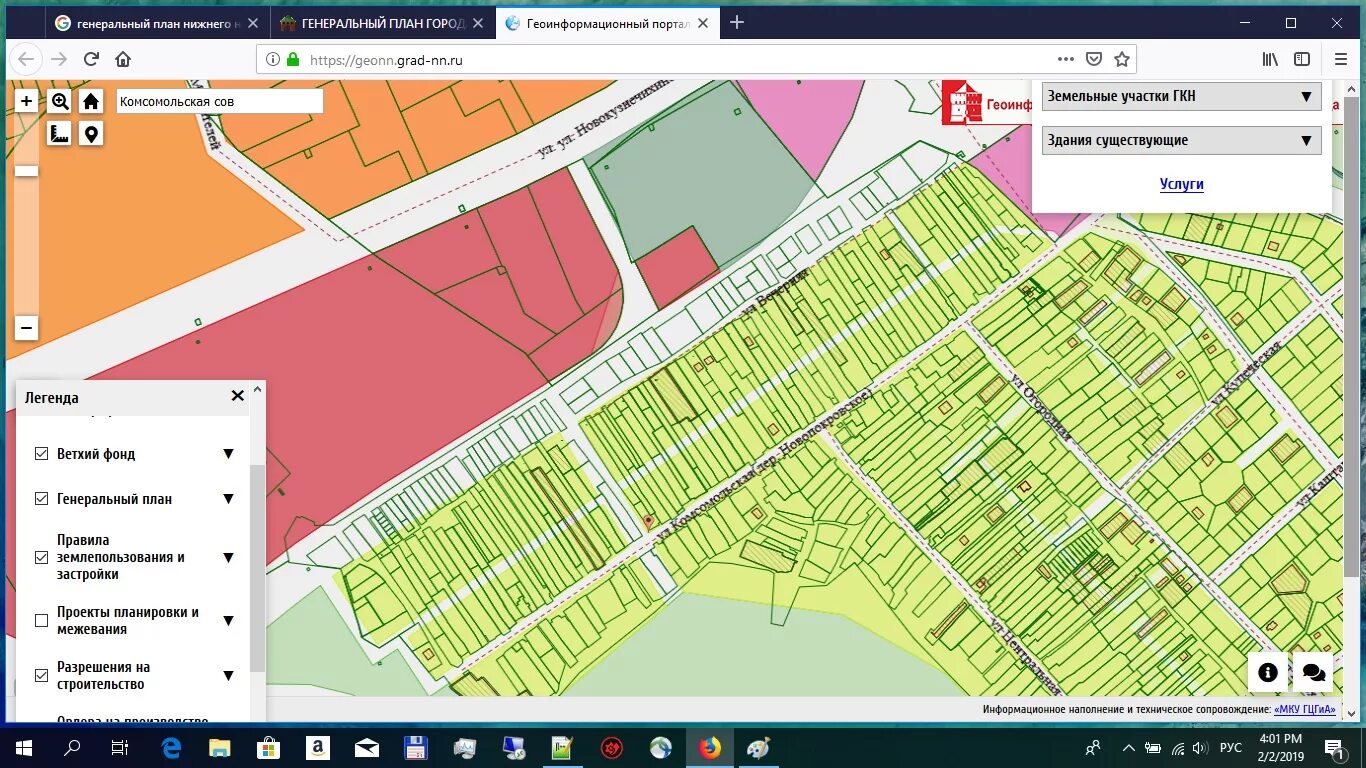Uncheck Разрешения на строительство layer
This screenshot has width=1366, height=768.
(x=41, y=676)
